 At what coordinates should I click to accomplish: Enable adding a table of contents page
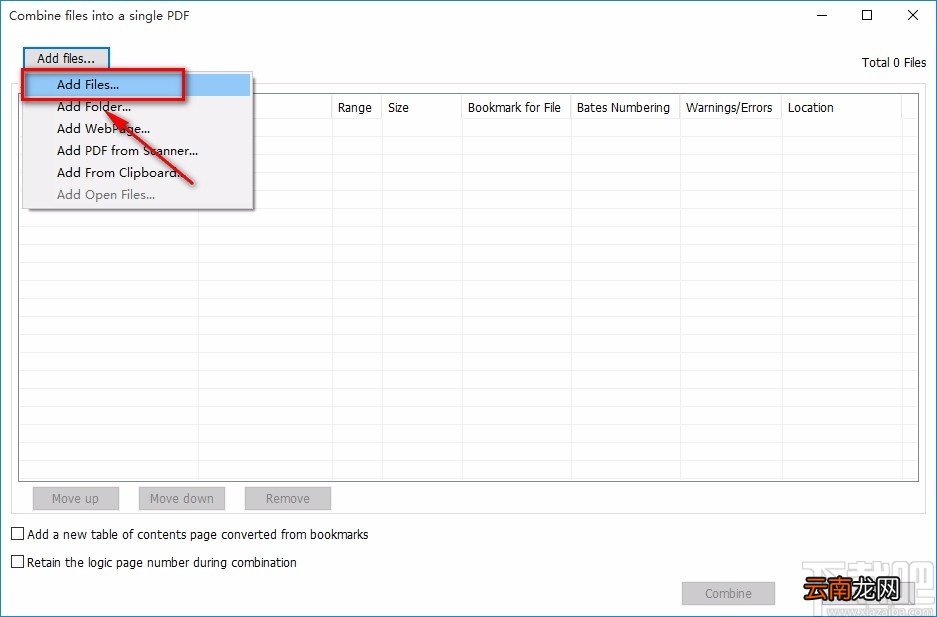[18, 534]
